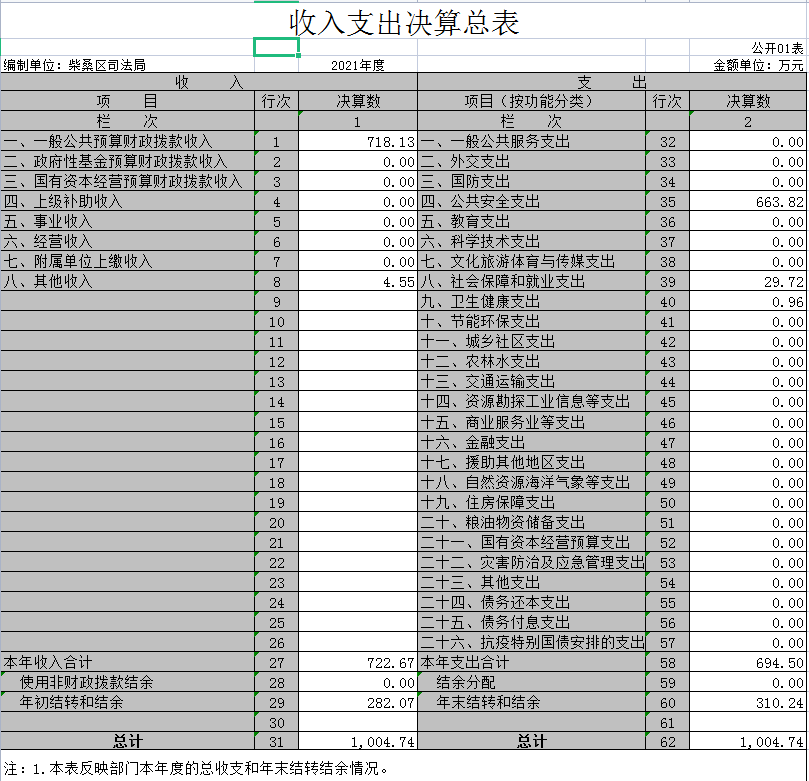Click the 2021年度 cell
The image size is (809, 781).
click(x=357, y=65)
